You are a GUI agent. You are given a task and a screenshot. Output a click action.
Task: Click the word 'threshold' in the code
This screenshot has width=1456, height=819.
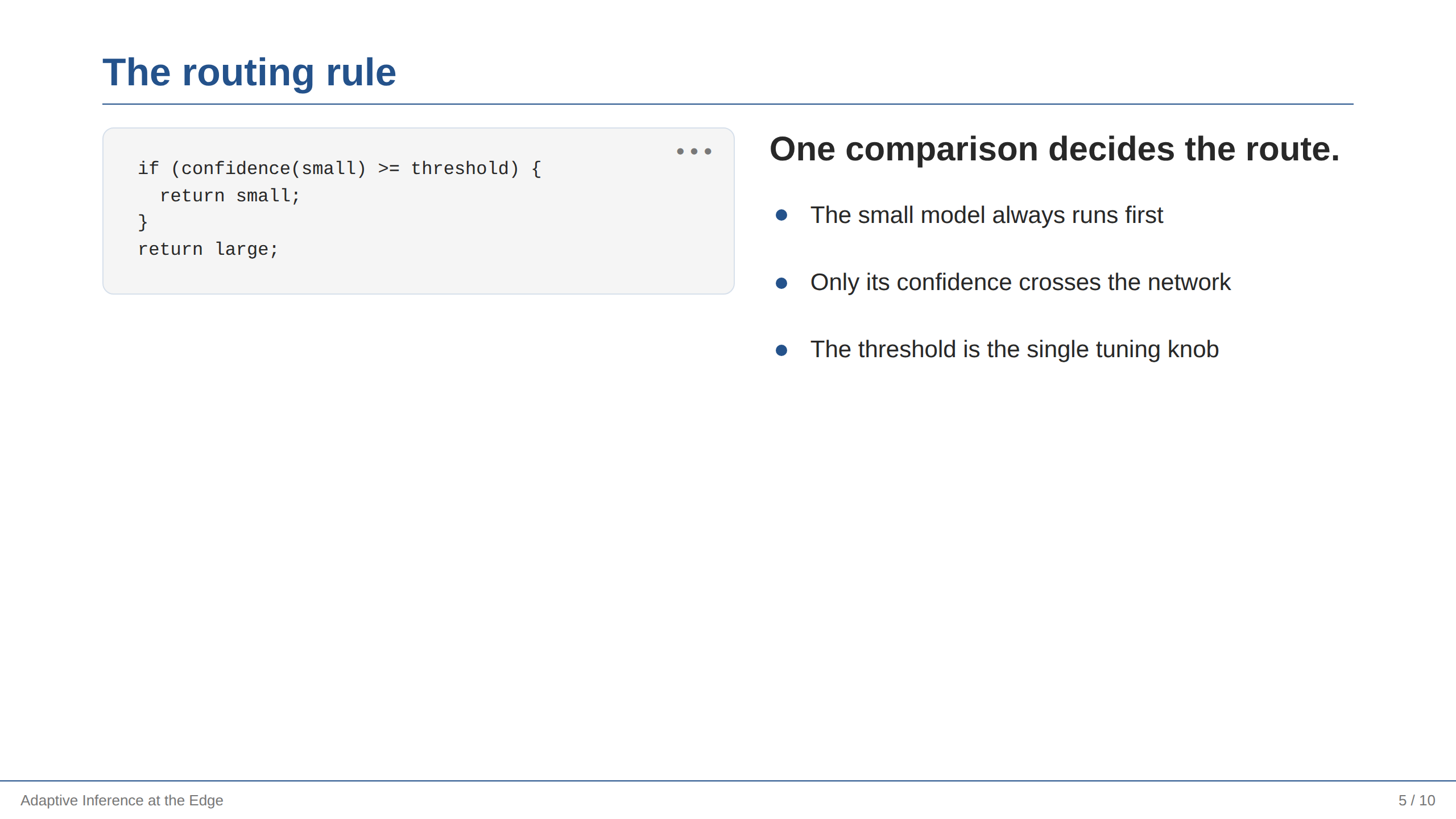point(460,168)
